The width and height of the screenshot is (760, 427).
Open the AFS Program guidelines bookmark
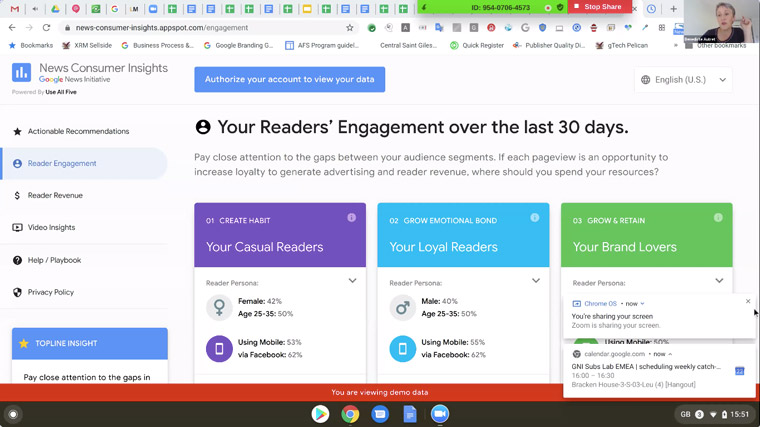pyautogui.click(x=322, y=45)
